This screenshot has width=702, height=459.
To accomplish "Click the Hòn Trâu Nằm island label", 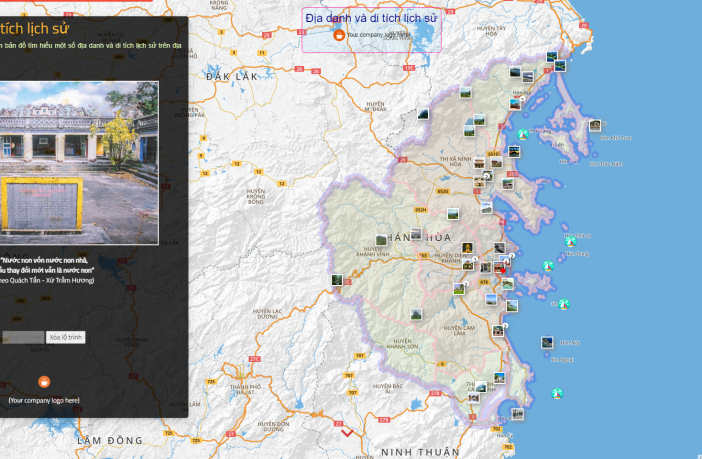I will click(606, 164).
